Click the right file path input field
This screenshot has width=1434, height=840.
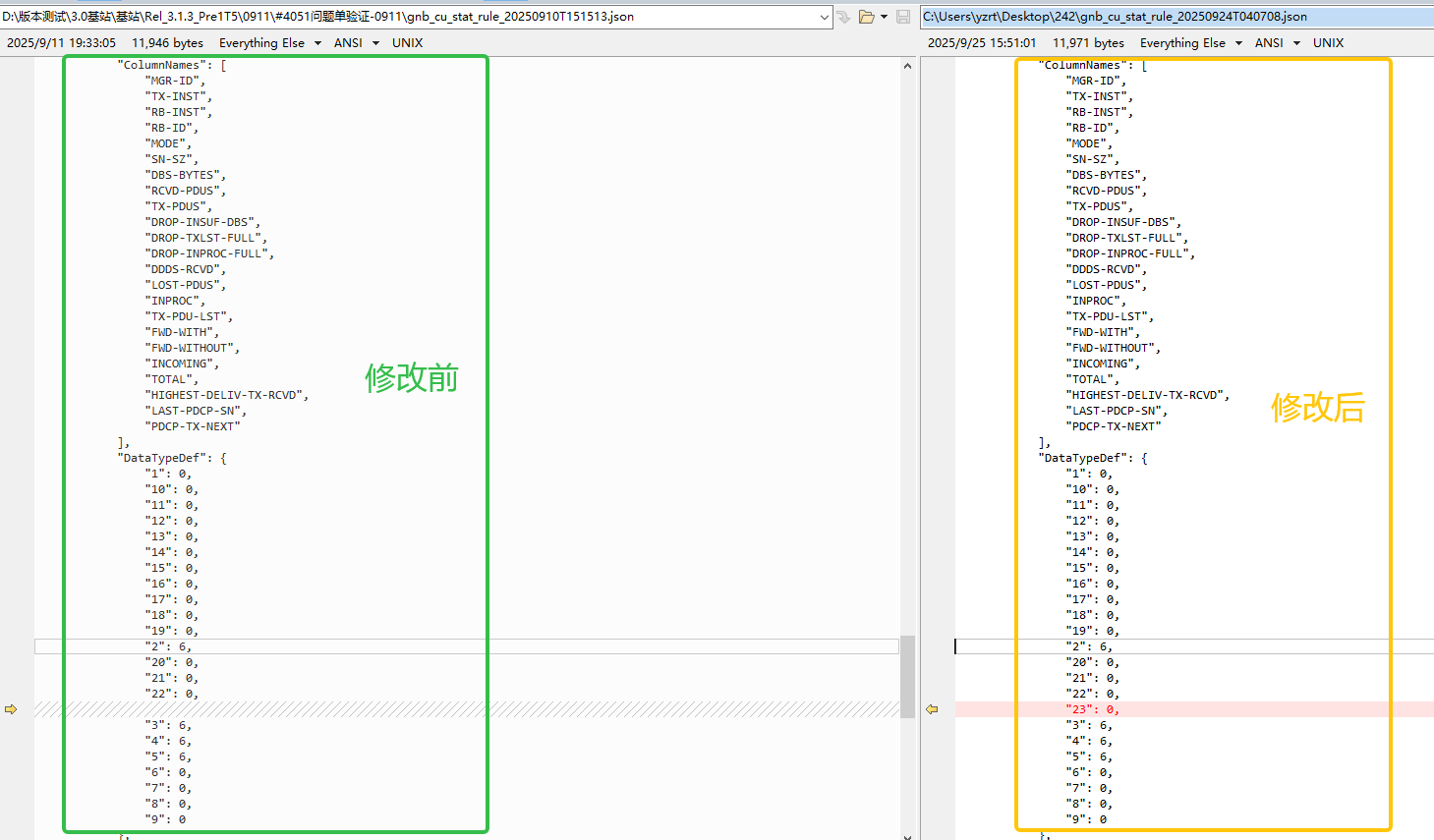point(1170,17)
